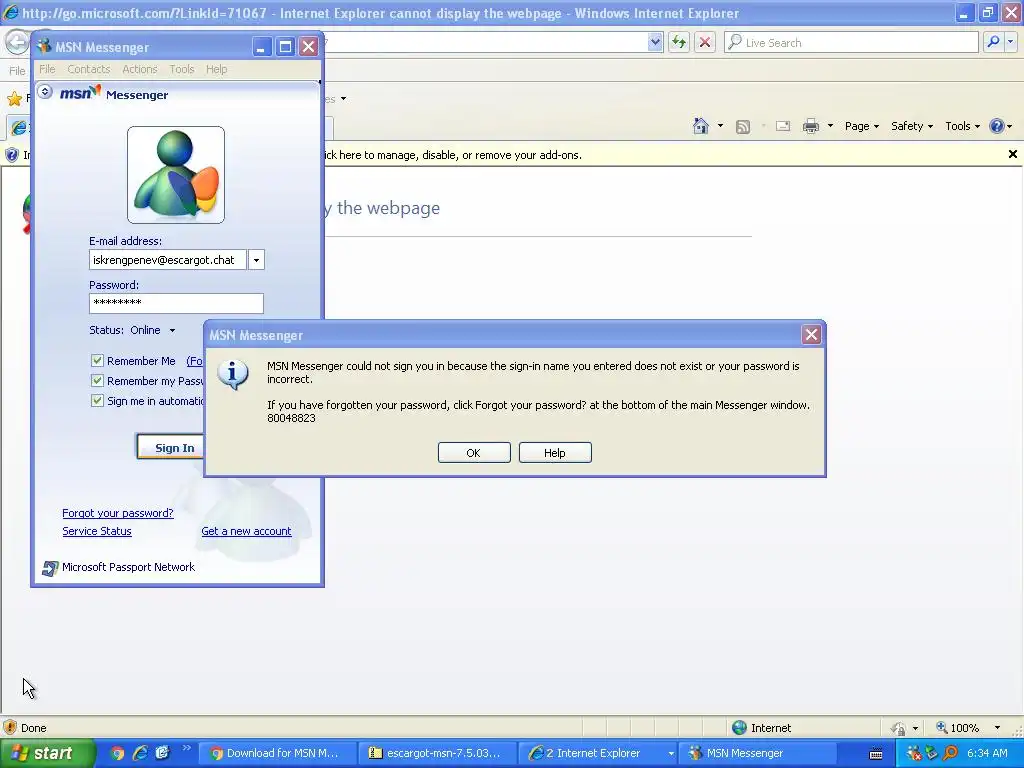Click the Sign In button

coord(170,447)
